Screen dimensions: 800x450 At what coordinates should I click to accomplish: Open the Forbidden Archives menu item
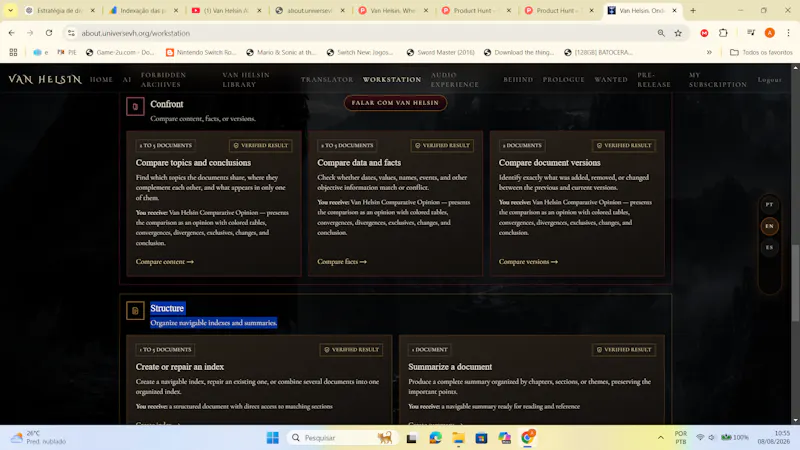pos(164,80)
